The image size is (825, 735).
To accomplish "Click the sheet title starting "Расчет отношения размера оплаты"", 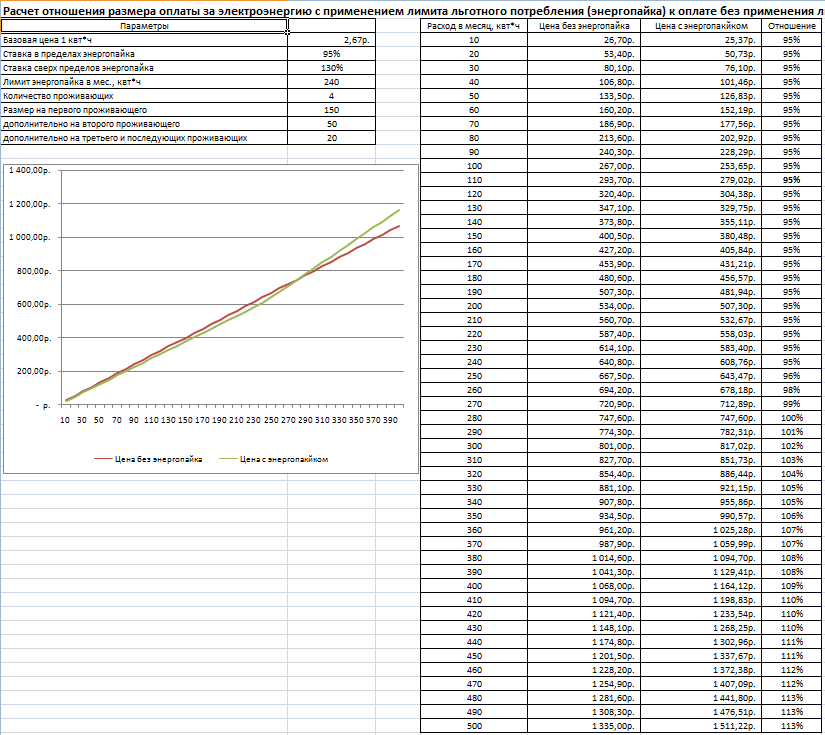I will pos(412,11).
